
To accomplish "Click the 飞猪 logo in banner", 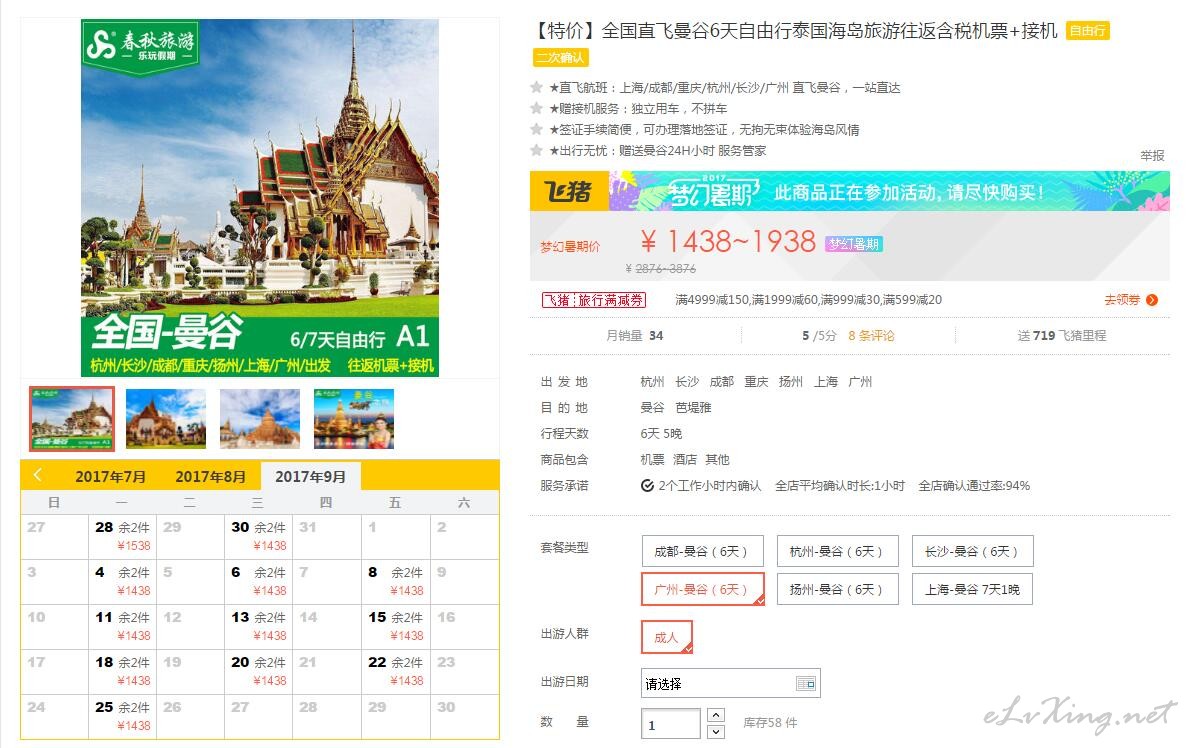I will (569, 191).
